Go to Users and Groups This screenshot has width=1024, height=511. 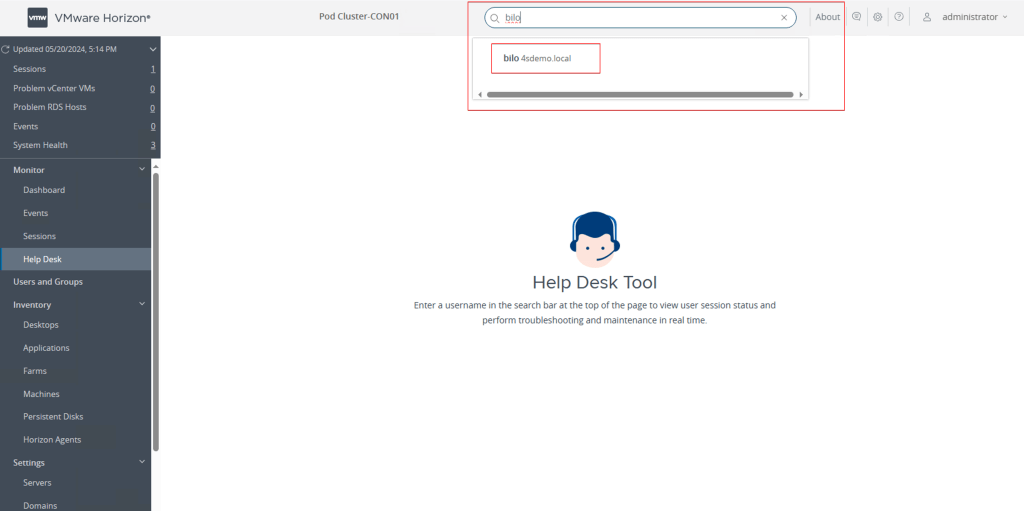pos(48,282)
